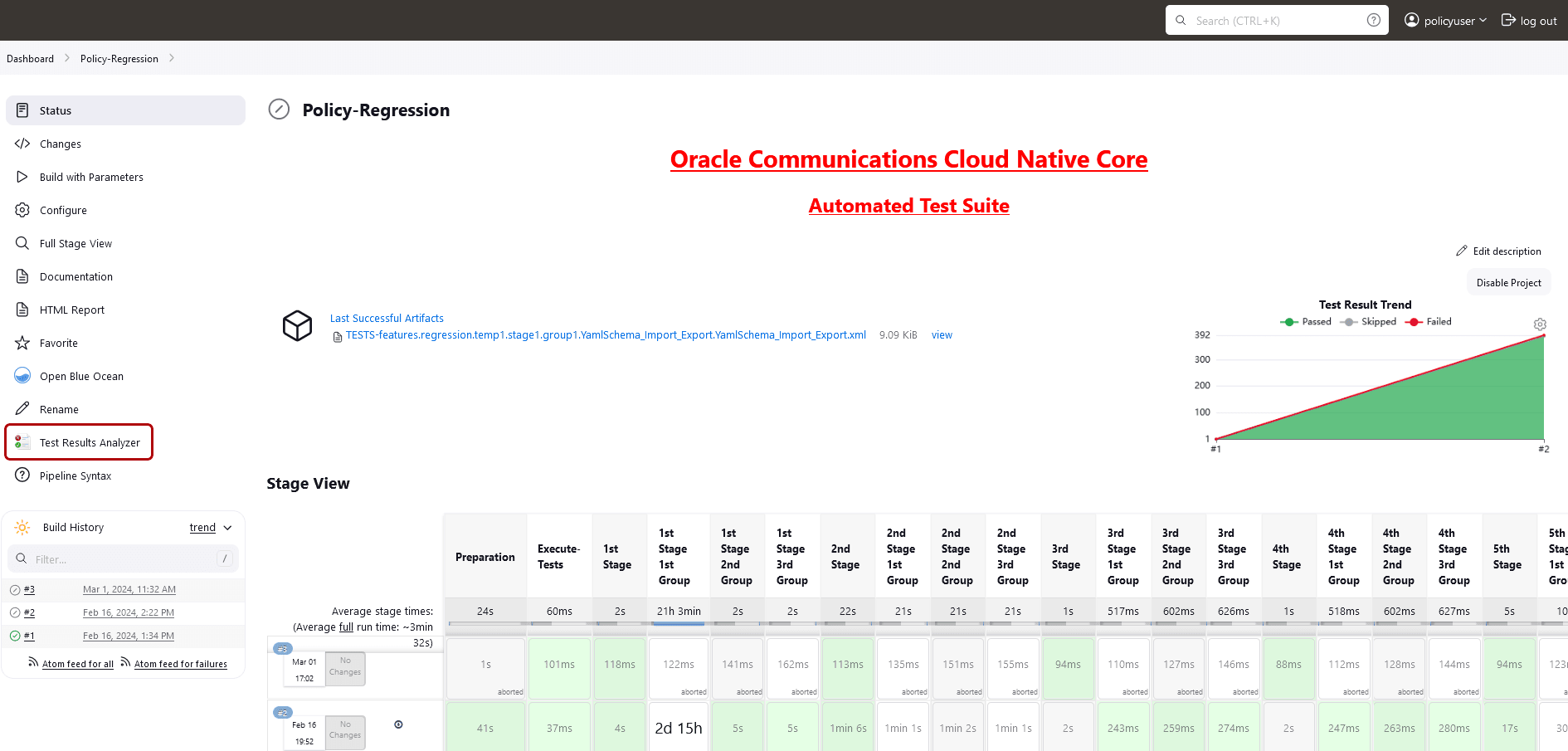The image size is (1568, 751).
Task: Click the artifacts download icon in the #2 stage row
Action: (398, 724)
